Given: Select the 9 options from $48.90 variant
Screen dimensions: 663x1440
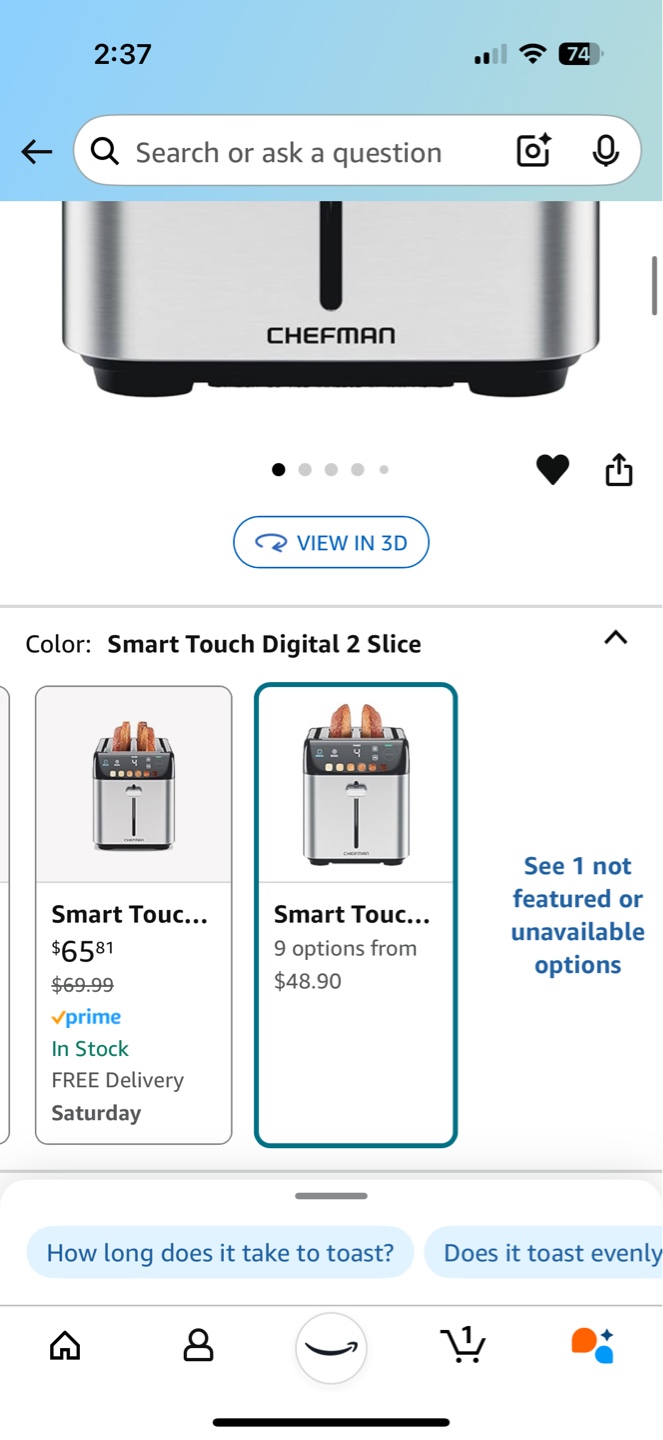Looking at the screenshot, I should click(356, 914).
